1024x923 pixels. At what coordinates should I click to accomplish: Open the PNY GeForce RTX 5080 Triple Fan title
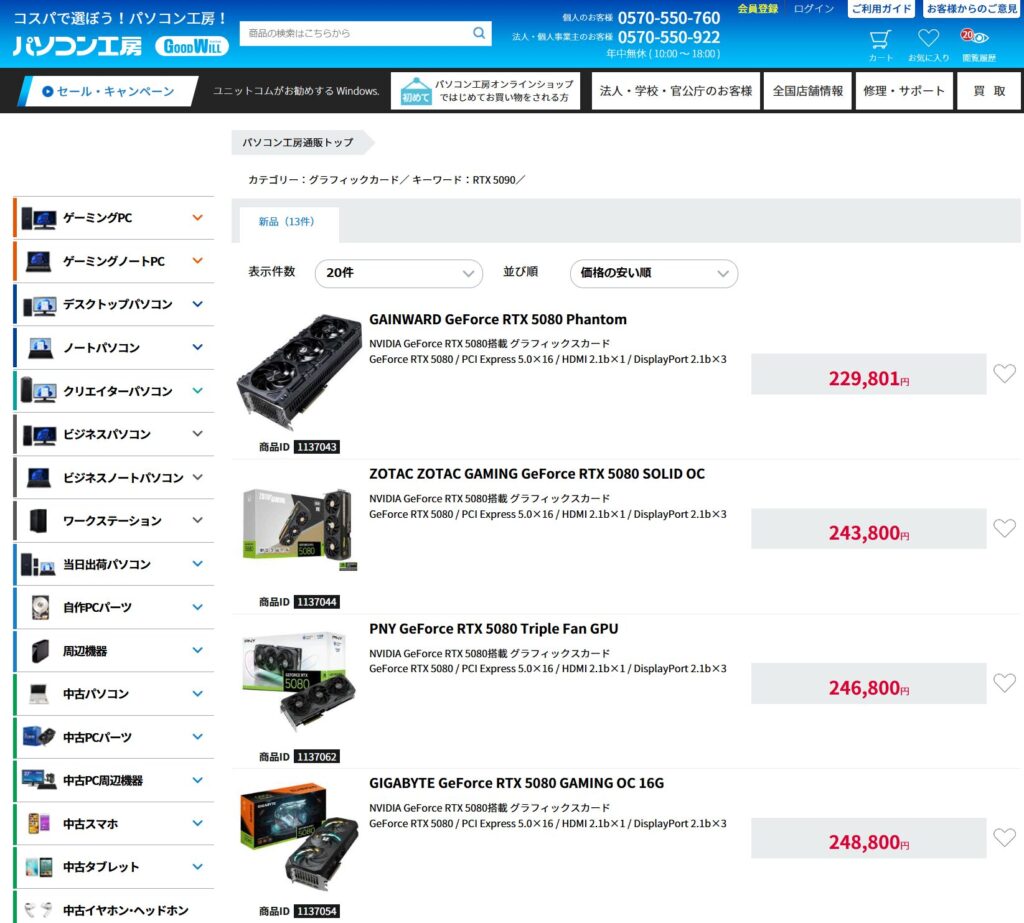click(493, 628)
